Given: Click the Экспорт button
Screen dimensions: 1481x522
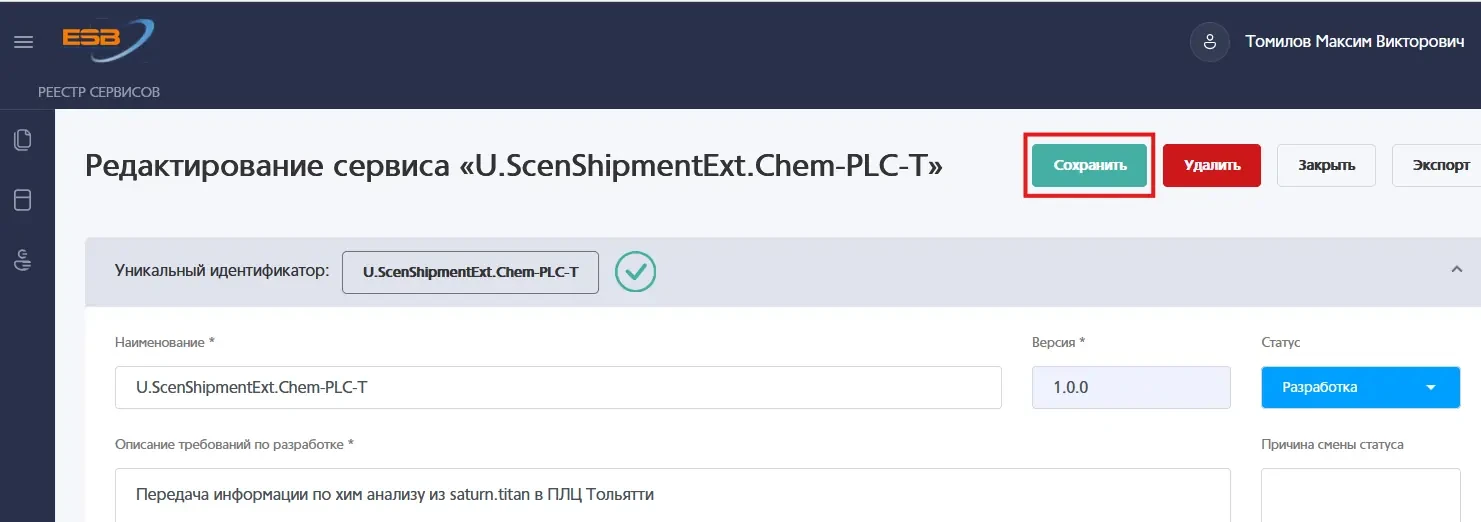Looking at the screenshot, I should point(1437,165).
